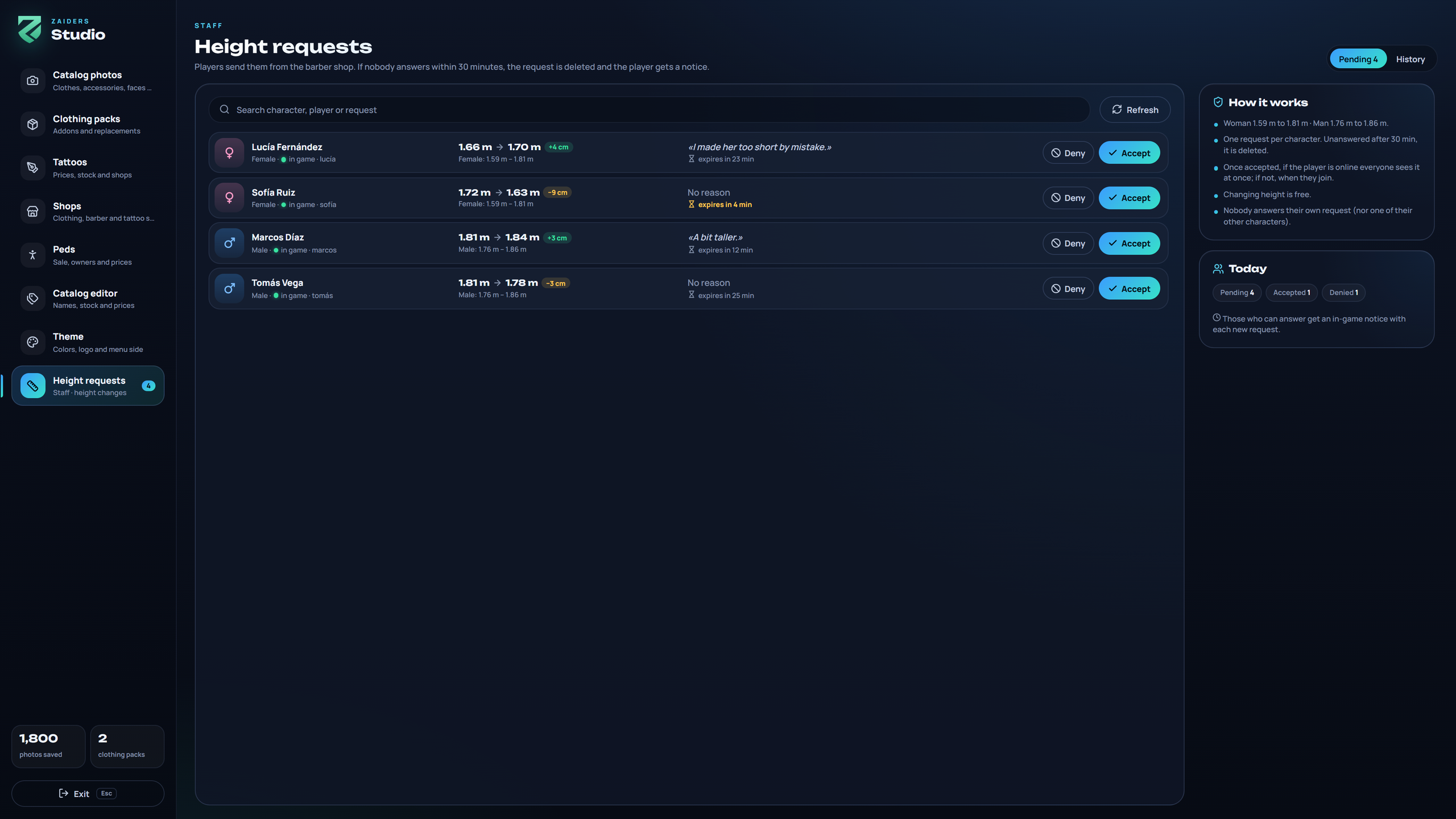Deny Sofía Ruiz's height request
Screen dimensions: 1456x819
point(1068,197)
